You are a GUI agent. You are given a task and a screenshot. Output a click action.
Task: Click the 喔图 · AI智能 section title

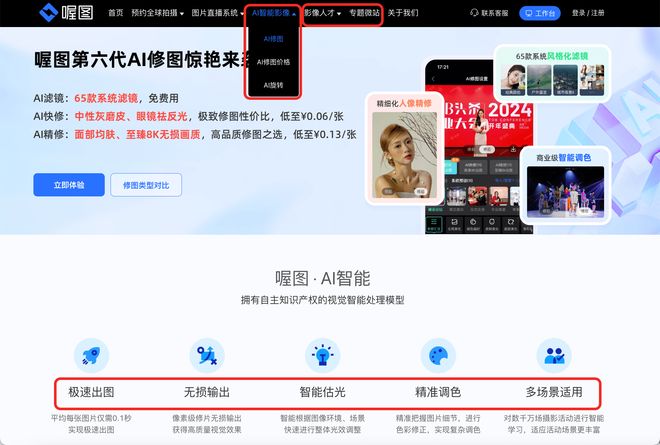click(322, 278)
